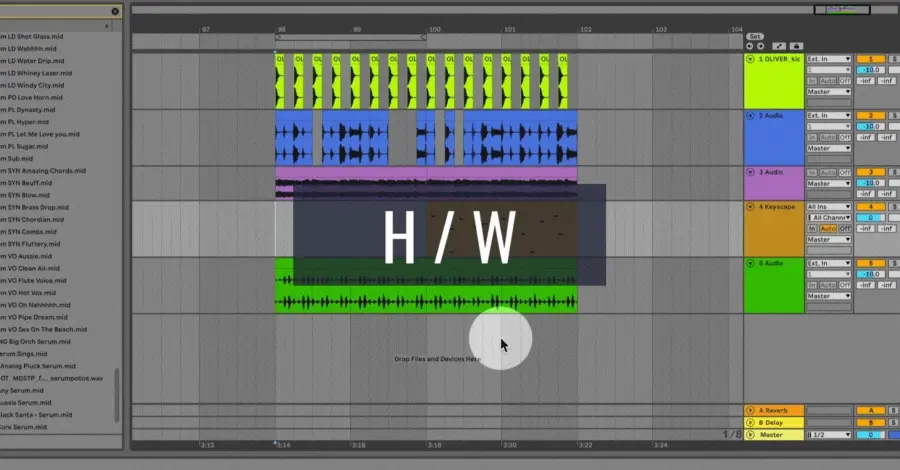Select VO Flute Voice.mid in browser
Screen dimensions: 900x470
point(33,281)
